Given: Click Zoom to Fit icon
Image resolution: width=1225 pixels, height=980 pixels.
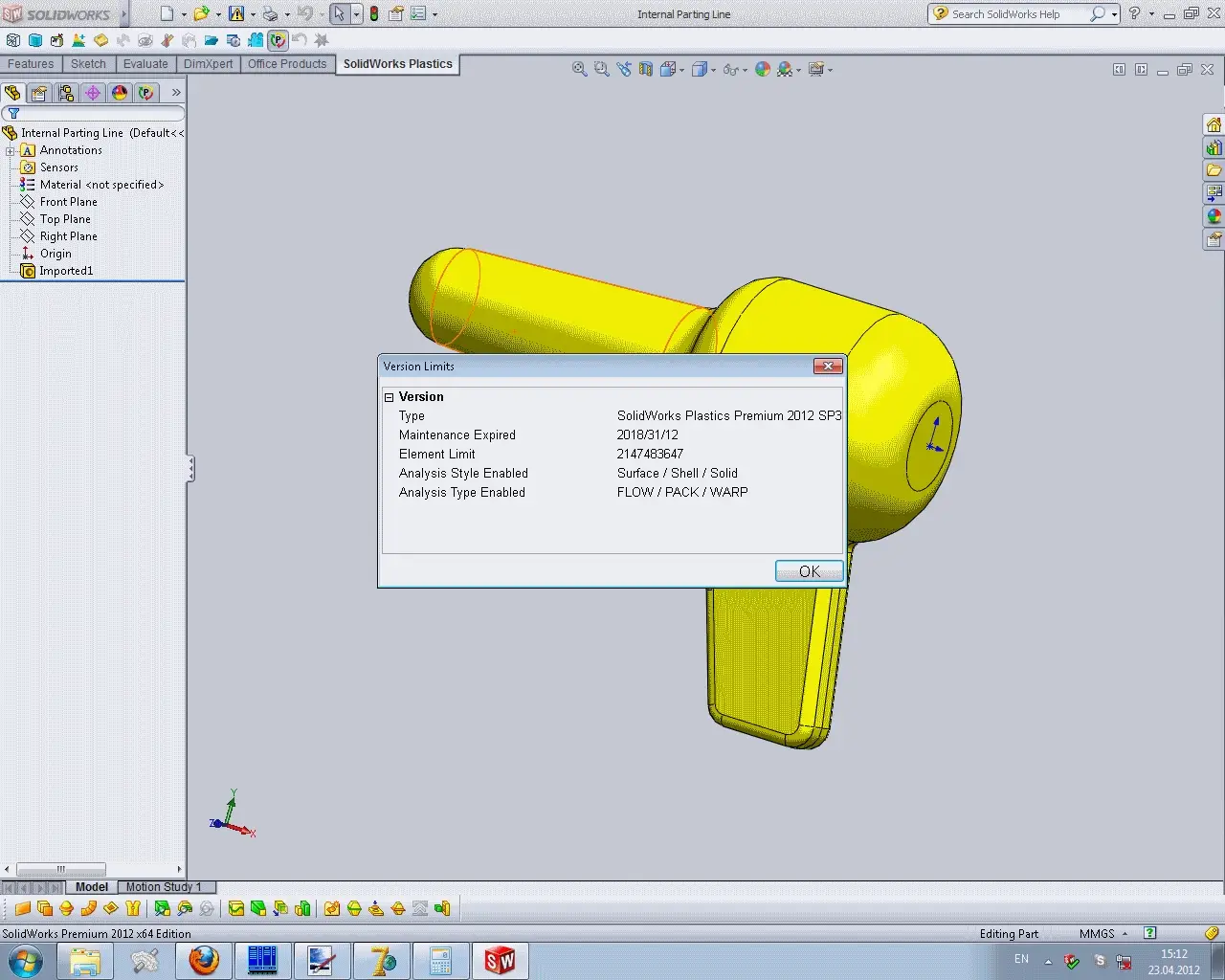Looking at the screenshot, I should coord(579,69).
